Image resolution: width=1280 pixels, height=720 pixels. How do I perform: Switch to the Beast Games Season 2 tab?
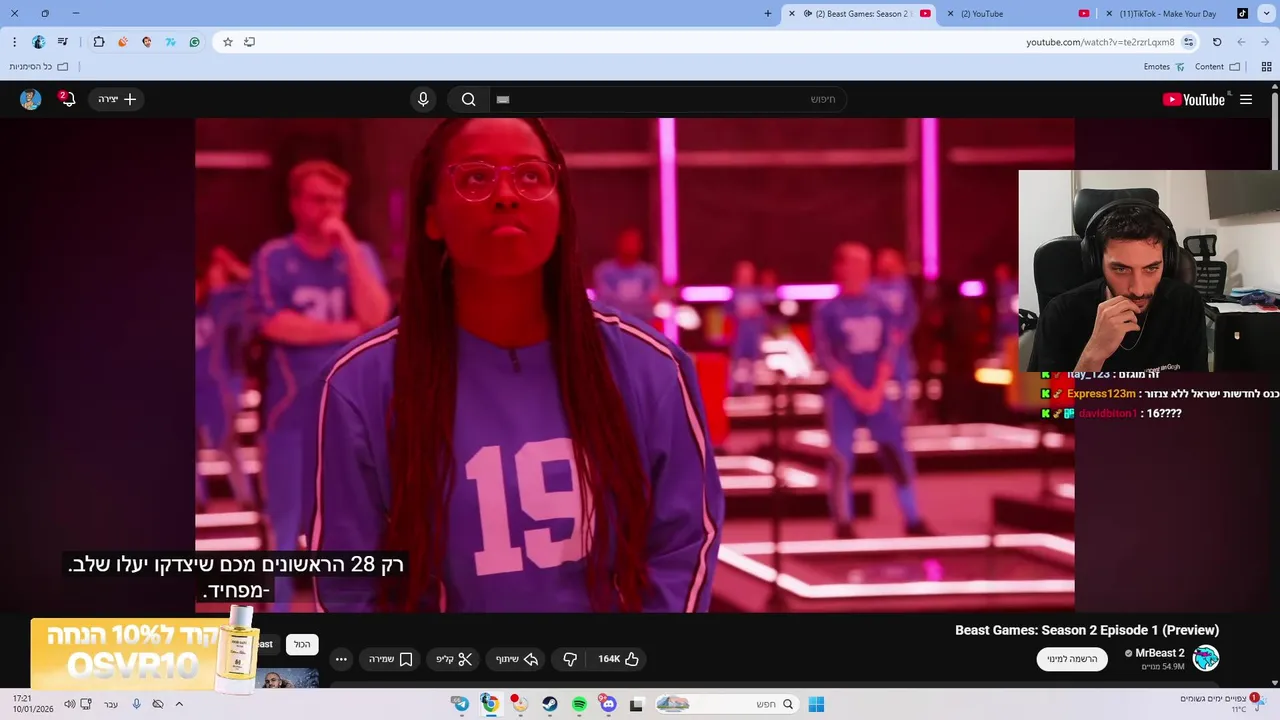860,14
